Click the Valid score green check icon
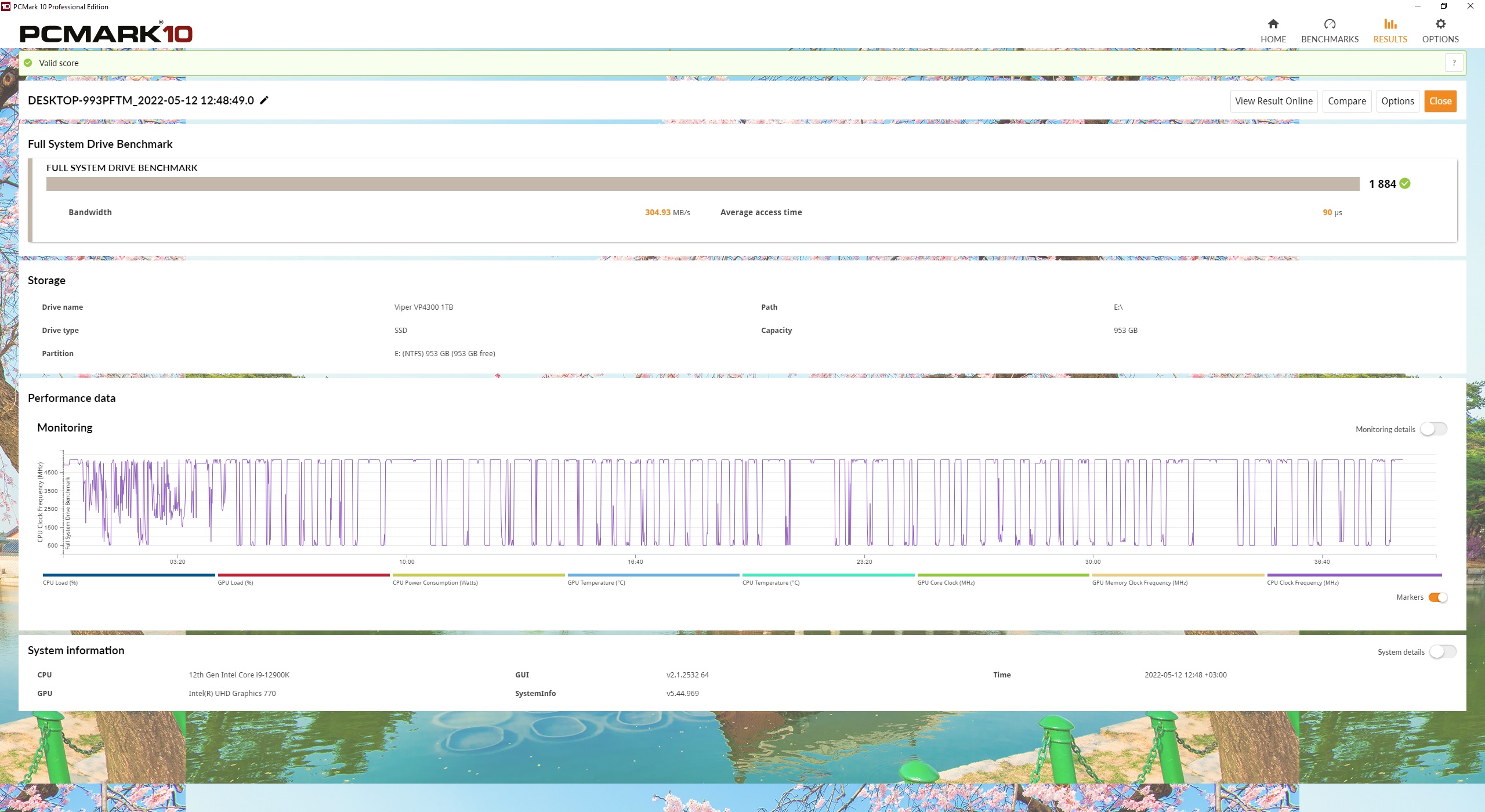This screenshot has height=812, width=1485. pyautogui.click(x=28, y=63)
